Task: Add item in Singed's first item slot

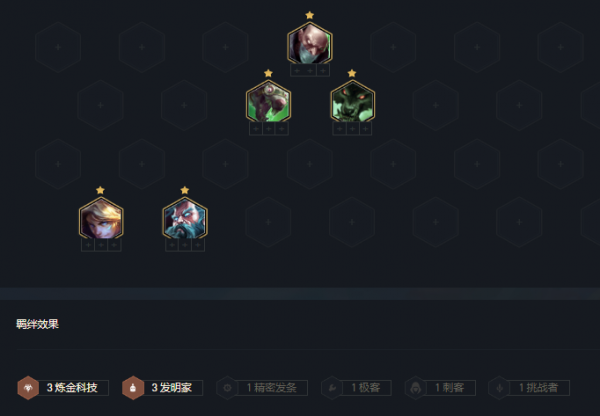Action: point(297,70)
